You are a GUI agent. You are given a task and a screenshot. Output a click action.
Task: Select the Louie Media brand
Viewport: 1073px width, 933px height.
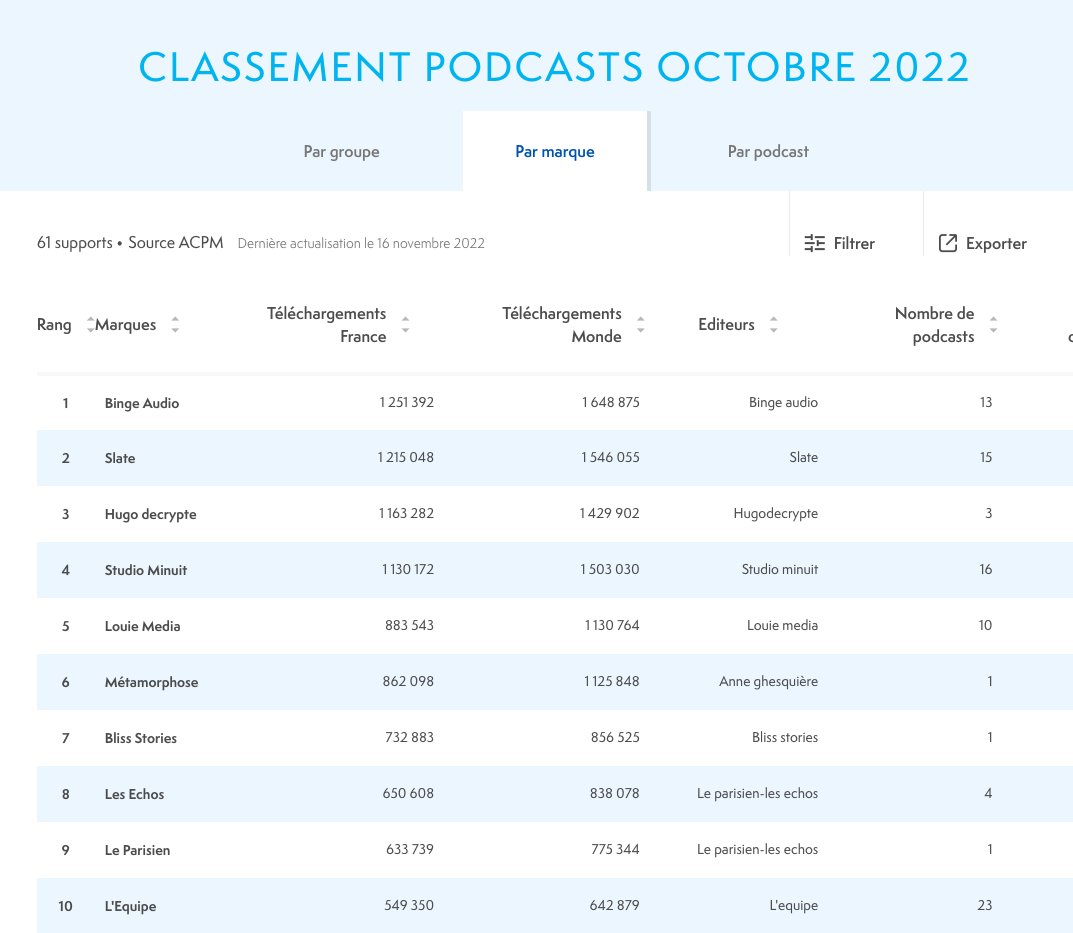point(142,626)
